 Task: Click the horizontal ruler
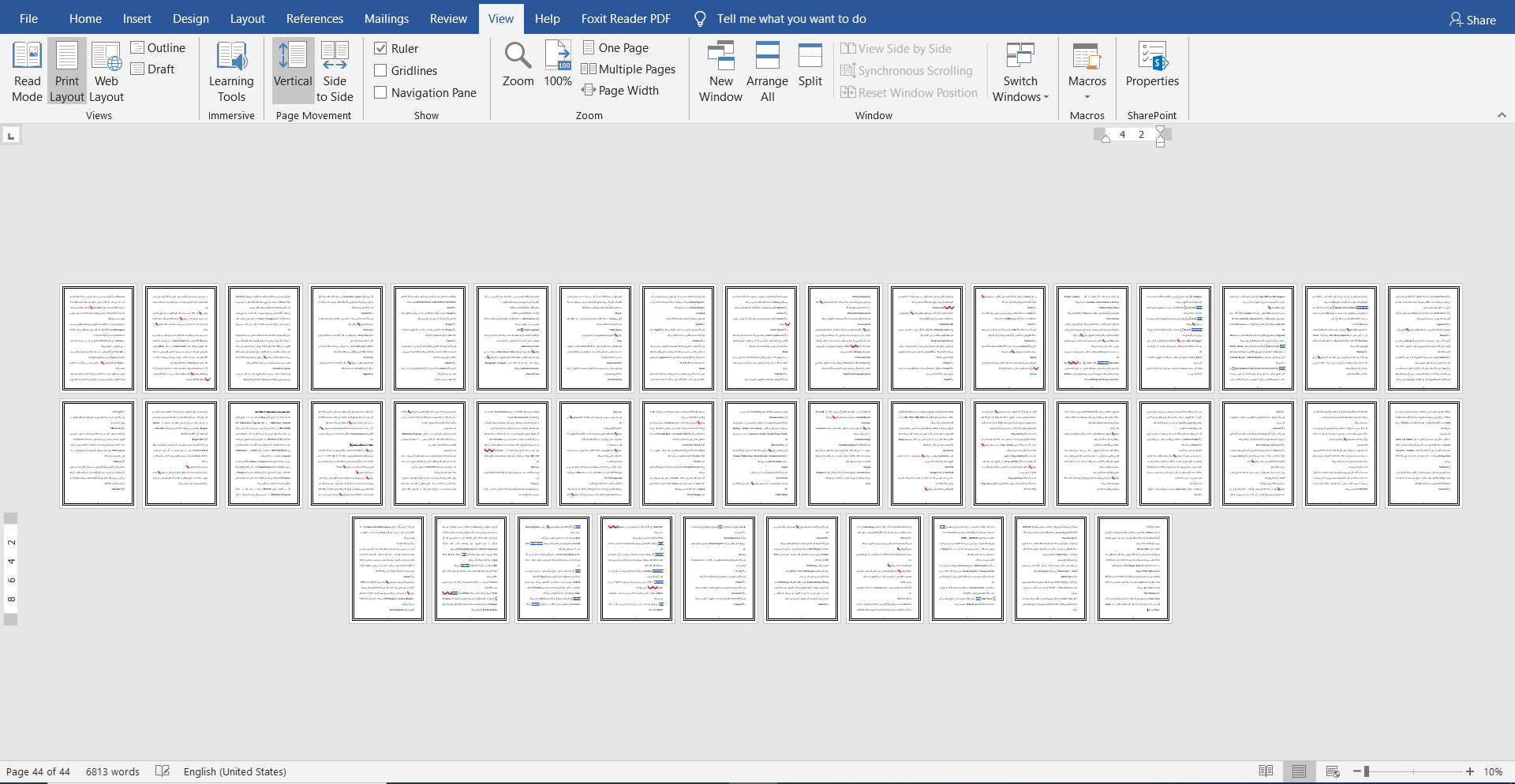[1132, 135]
